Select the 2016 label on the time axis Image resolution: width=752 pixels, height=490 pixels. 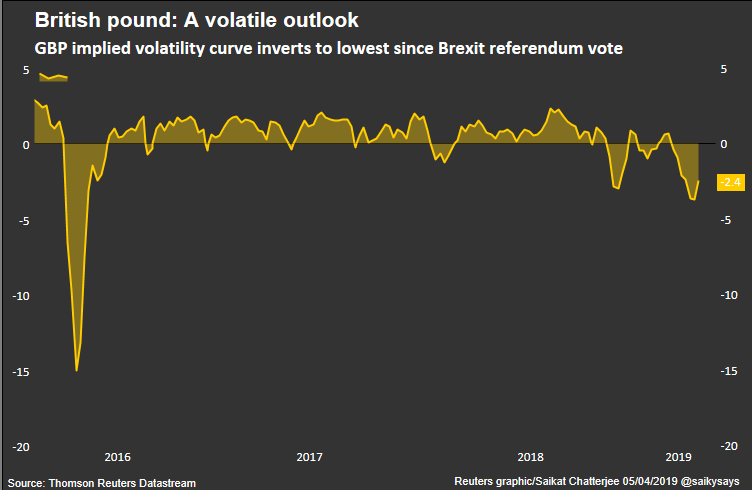[117, 456]
